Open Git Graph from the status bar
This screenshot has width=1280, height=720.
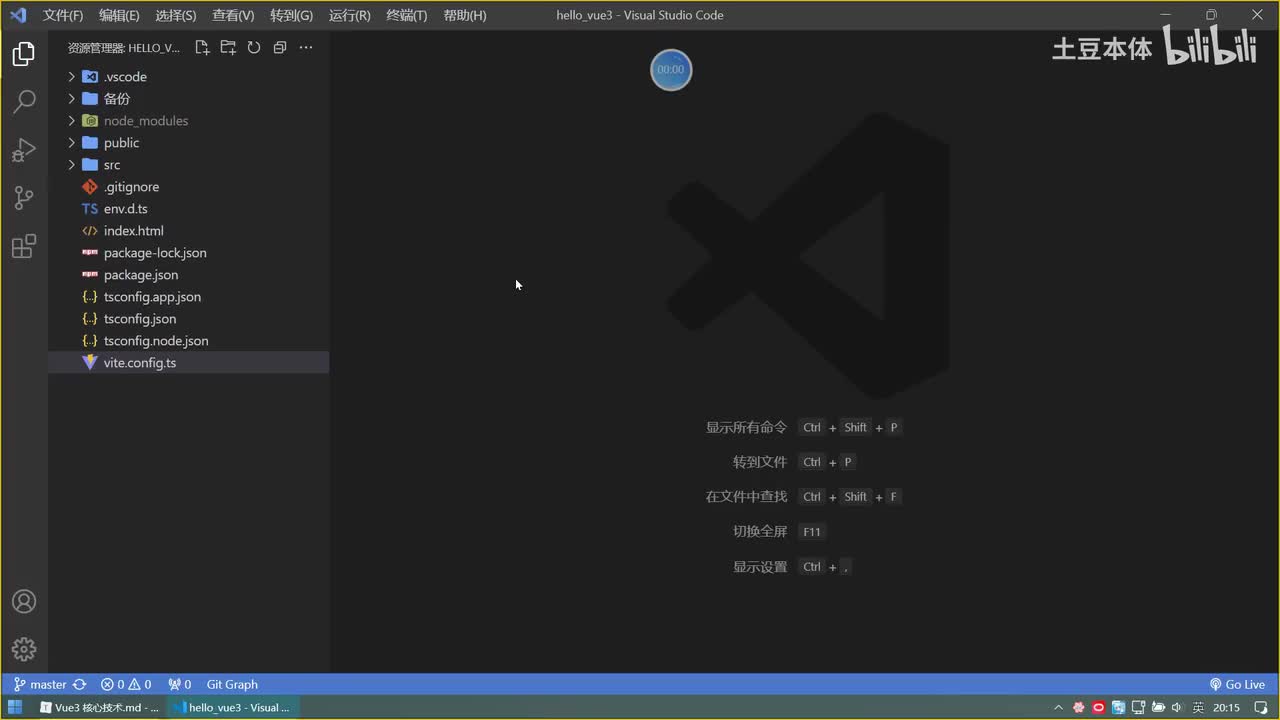232,685
